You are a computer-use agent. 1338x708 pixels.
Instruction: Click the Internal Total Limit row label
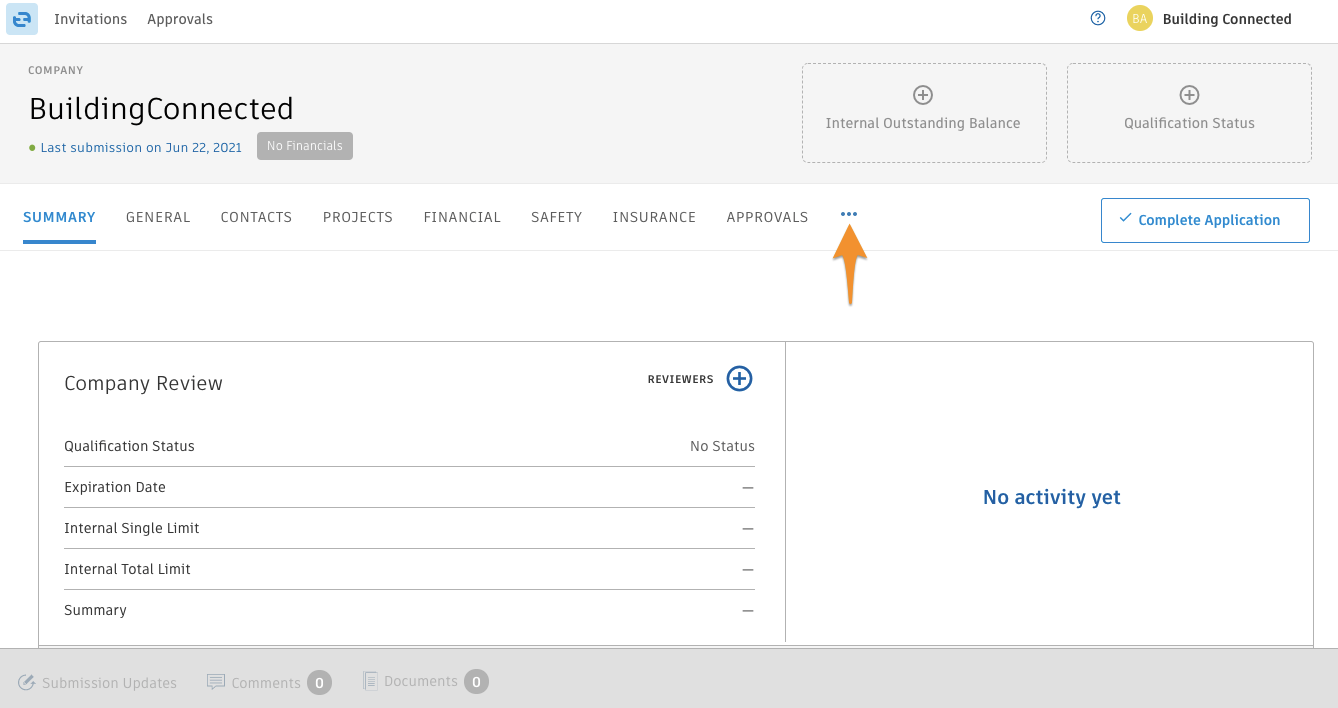click(x=127, y=569)
